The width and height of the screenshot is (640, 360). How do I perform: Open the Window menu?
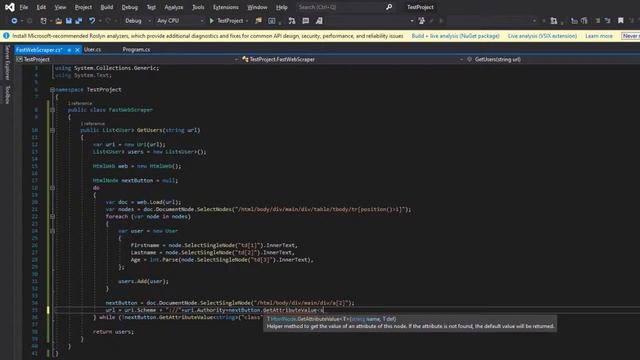click(257, 7)
